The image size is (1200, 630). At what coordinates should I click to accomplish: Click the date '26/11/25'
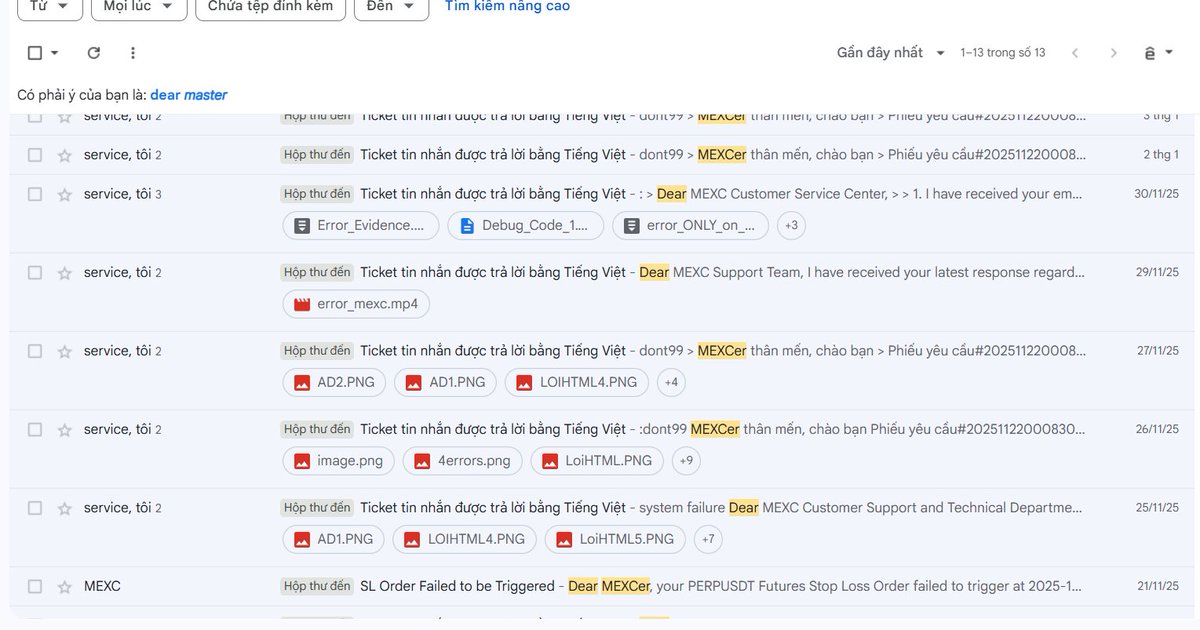(x=1157, y=430)
